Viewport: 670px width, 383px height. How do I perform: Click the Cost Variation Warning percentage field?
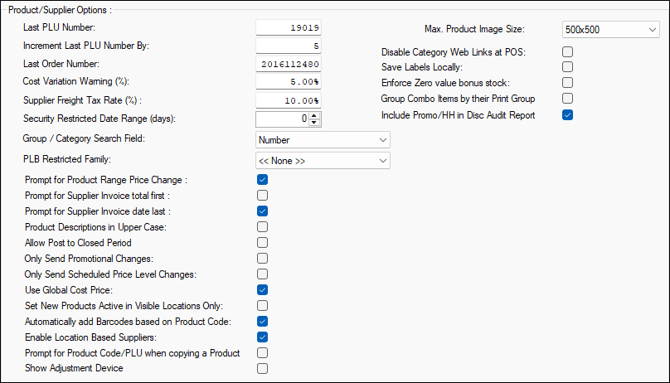coord(288,82)
